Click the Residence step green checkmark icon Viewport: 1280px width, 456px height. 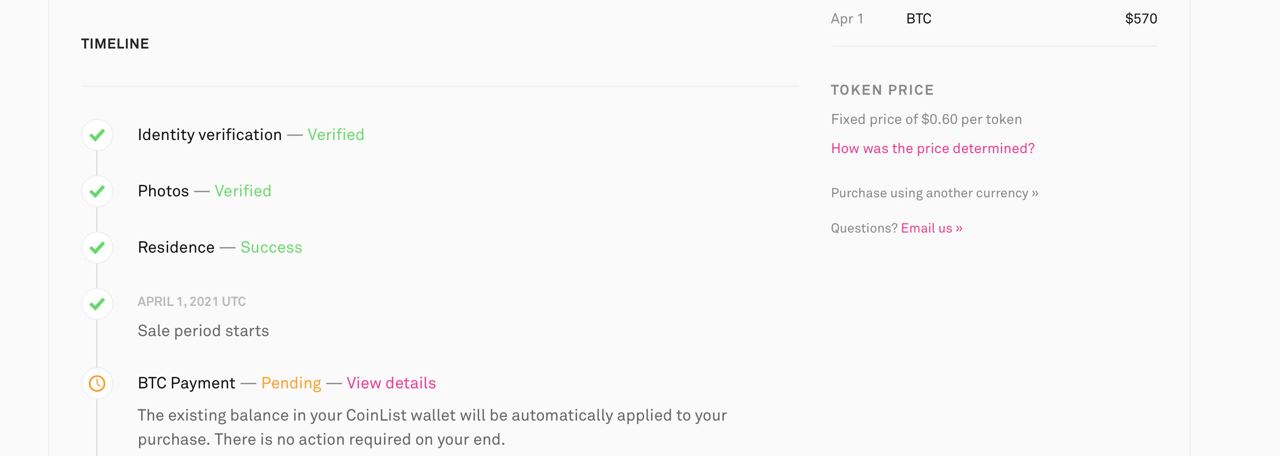point(97,246)
